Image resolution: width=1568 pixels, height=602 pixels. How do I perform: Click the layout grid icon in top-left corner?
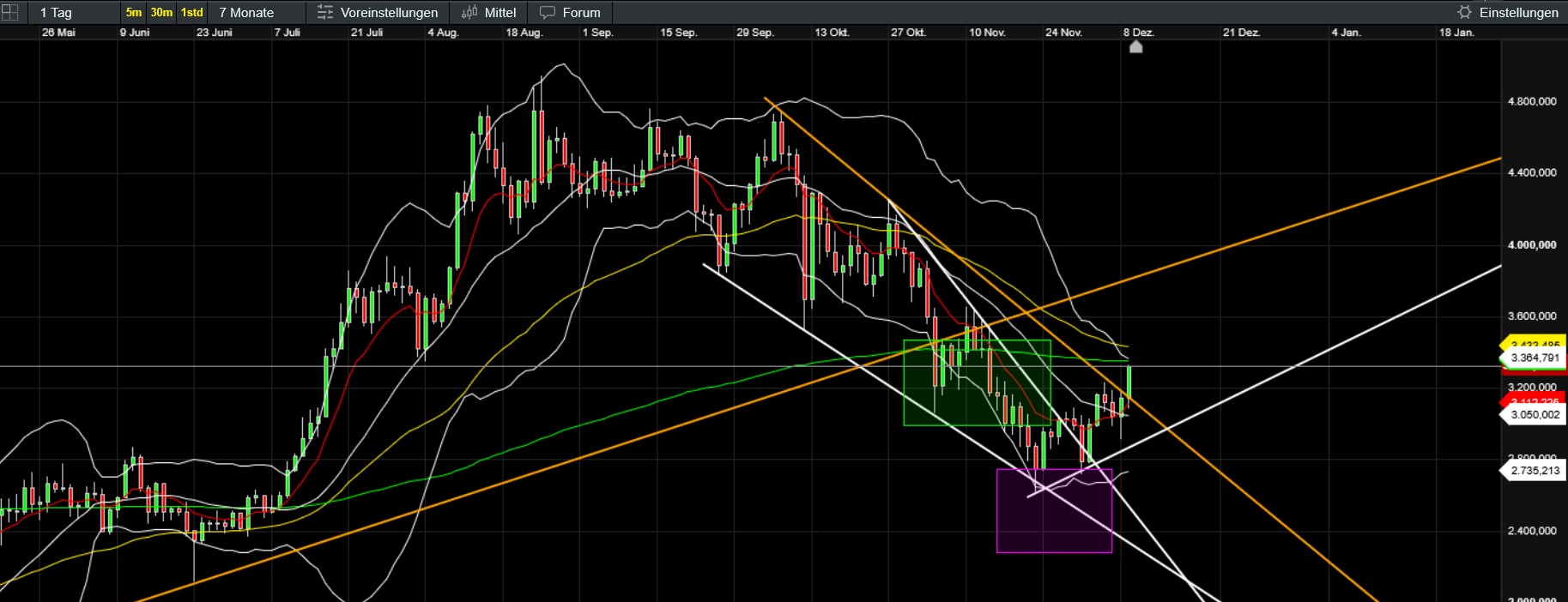(9, 12)
